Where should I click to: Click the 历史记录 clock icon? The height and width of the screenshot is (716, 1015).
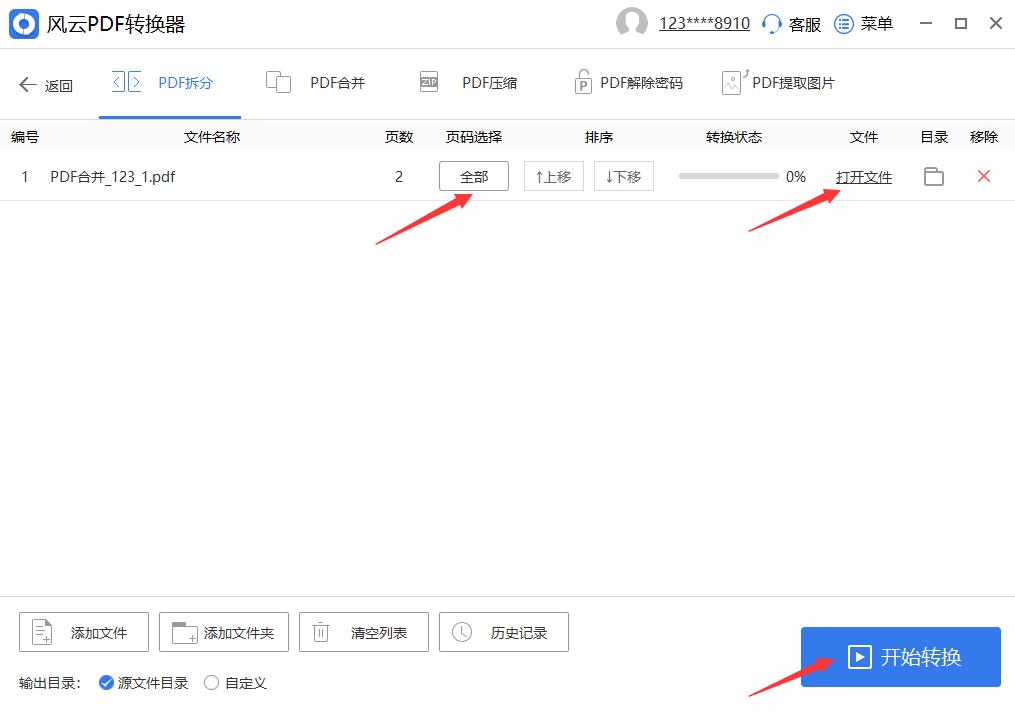click(x=462, y=632)
